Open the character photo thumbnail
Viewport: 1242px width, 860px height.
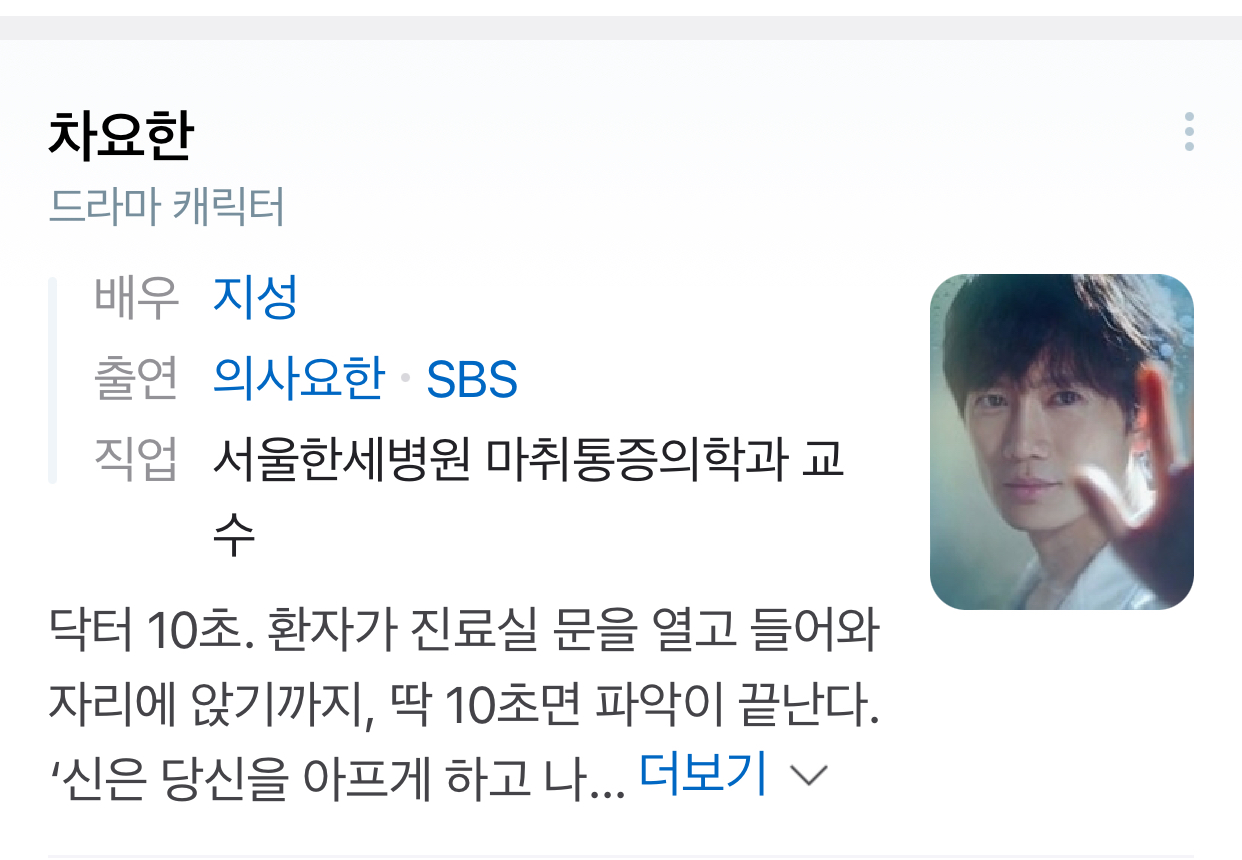[1062, 442]
